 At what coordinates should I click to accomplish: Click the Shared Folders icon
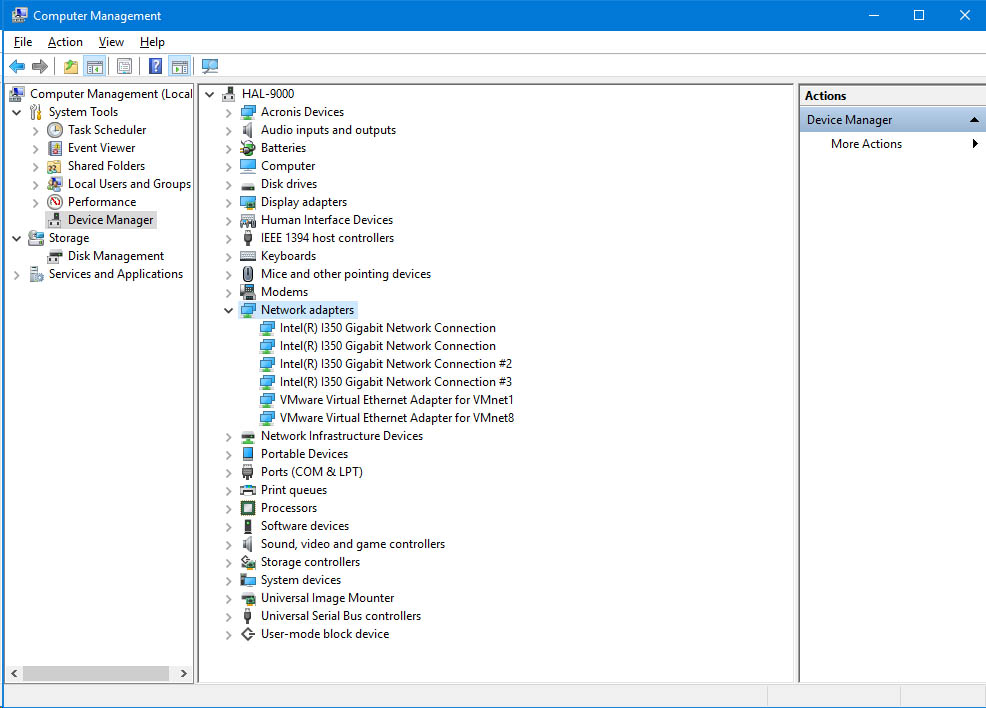point(55,166)
